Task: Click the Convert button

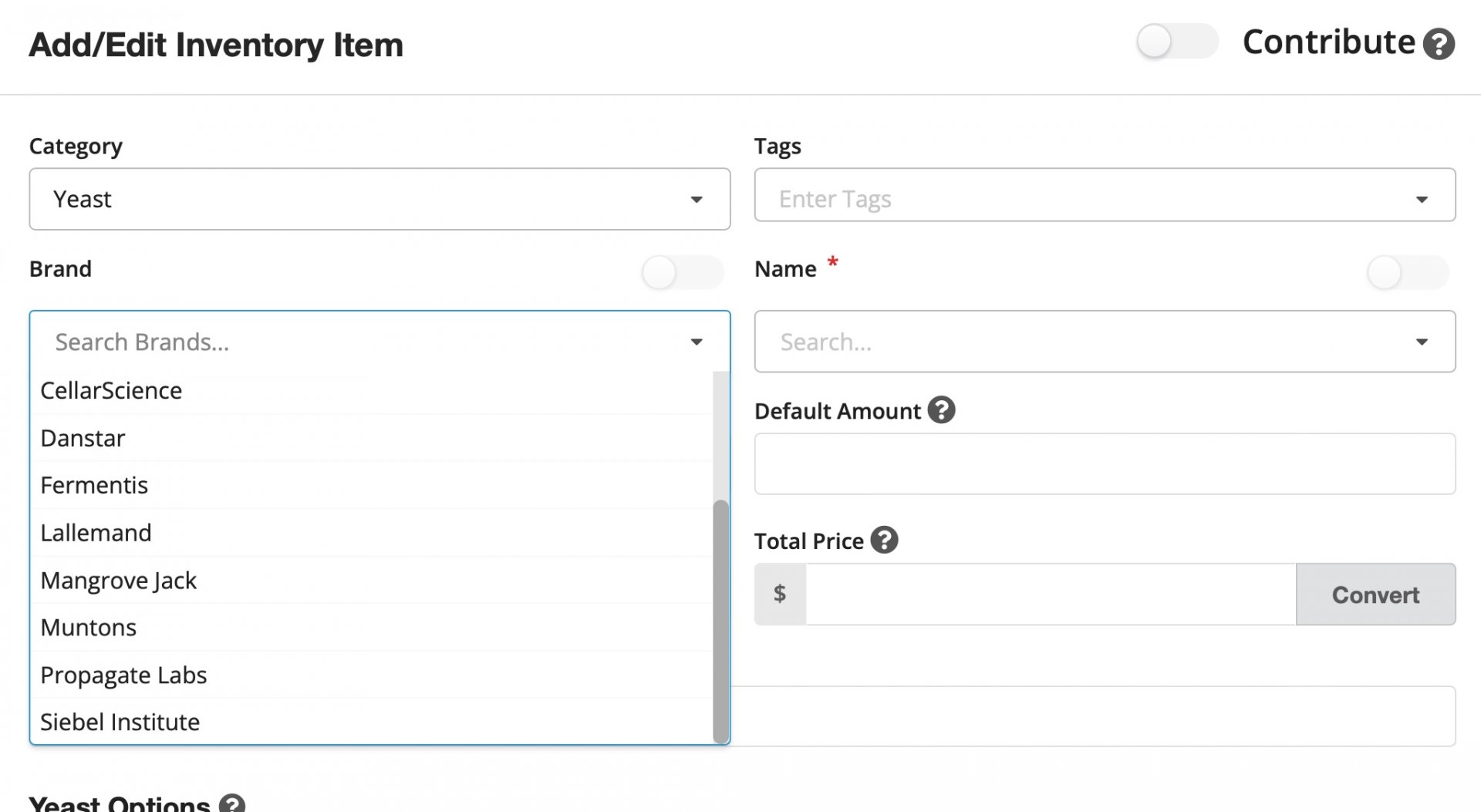Action: (x=1375, y=595)
